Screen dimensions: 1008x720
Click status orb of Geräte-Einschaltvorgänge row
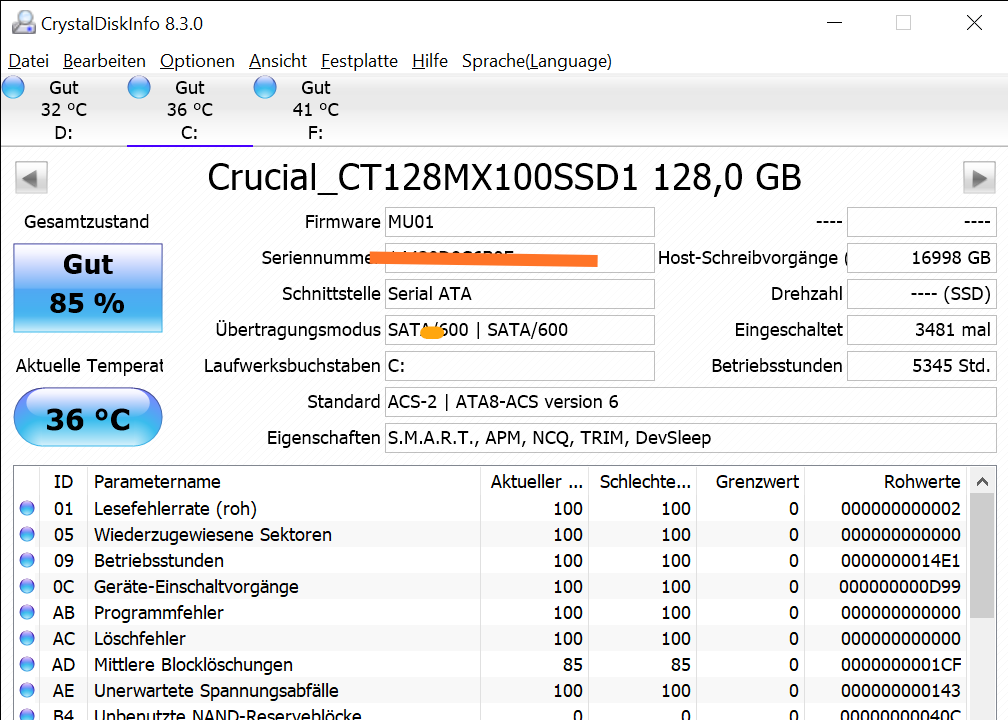(27, 586)
